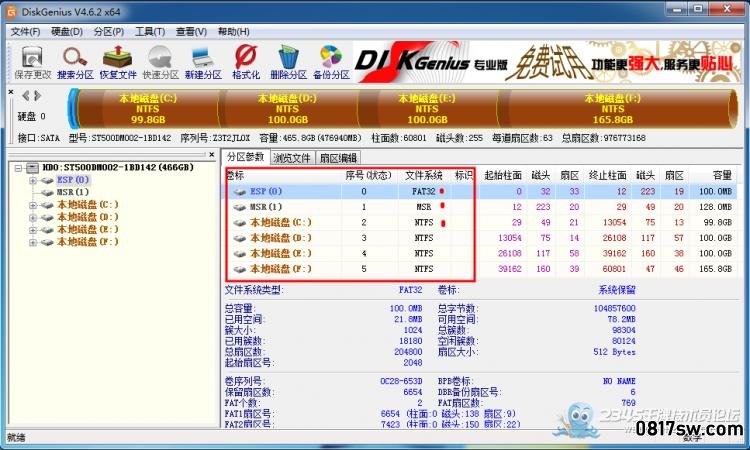Click the drive icon of 本地磁盘(F:) table row

[240, 269]
